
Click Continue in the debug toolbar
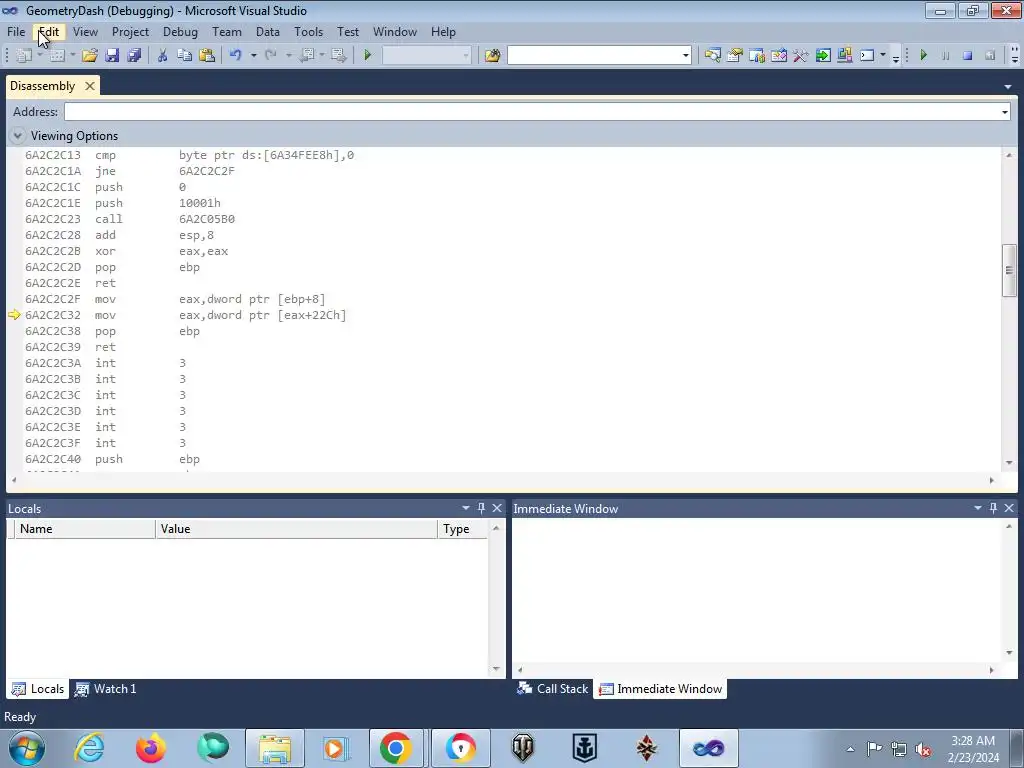click(923, 56)
